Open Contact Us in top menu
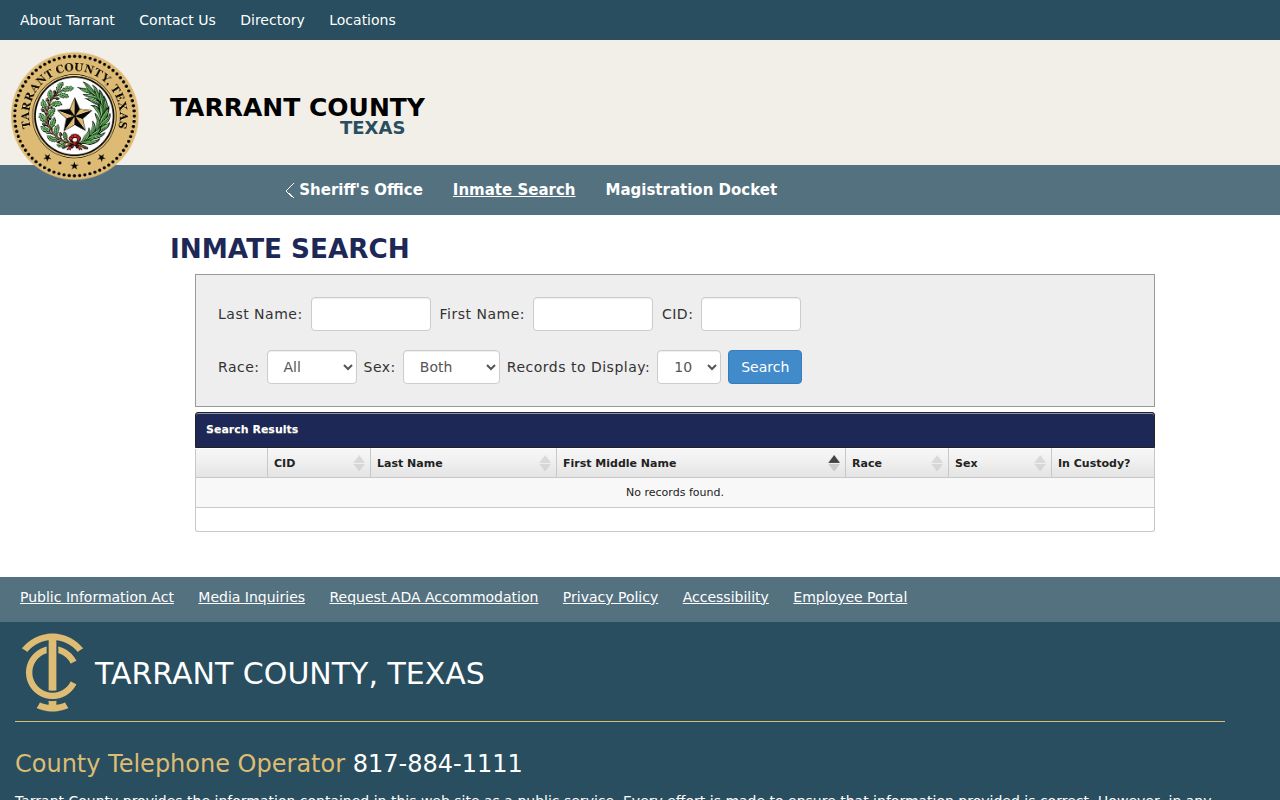 (177, 20)
